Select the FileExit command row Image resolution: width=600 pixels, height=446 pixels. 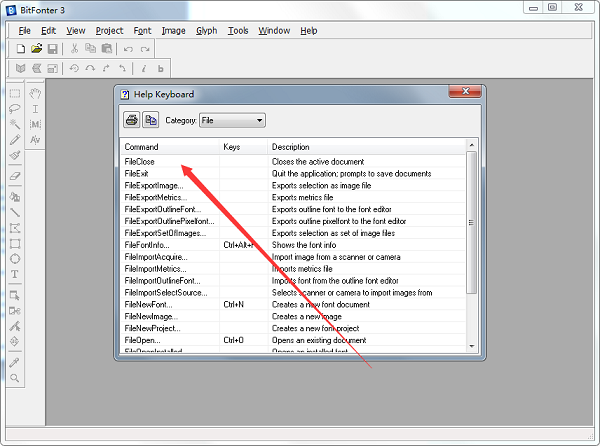[293, 173]
